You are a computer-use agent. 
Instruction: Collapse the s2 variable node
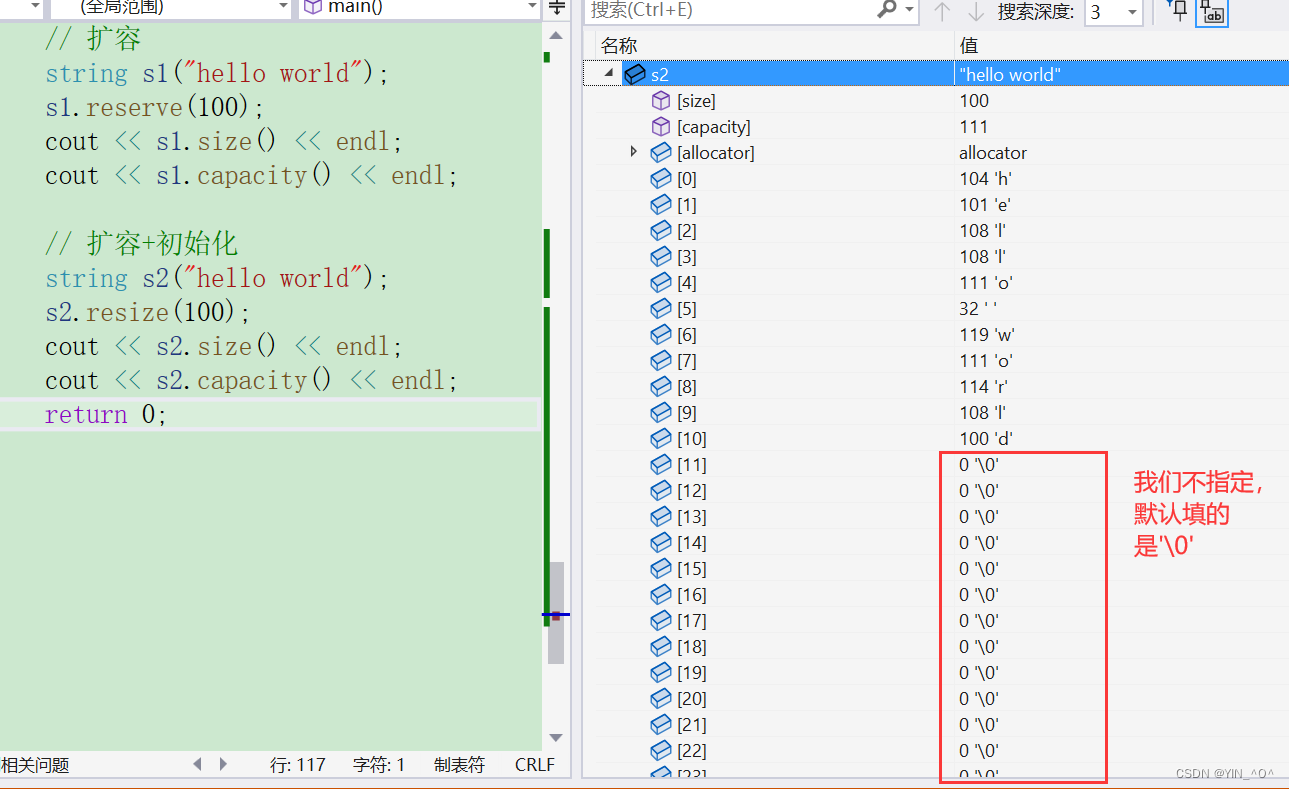click(609, 74)
